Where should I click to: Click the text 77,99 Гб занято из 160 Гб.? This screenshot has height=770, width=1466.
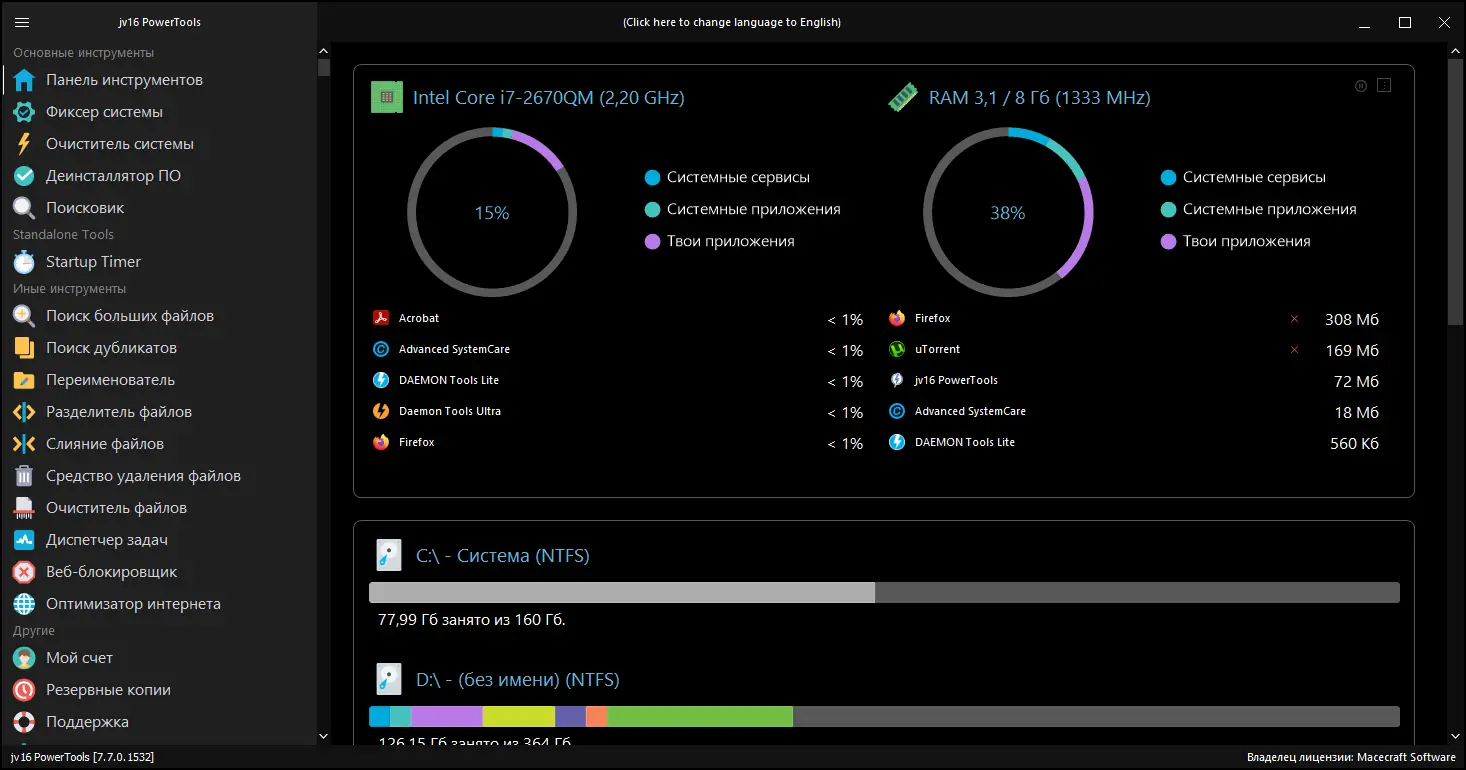click(x=472, y=620)
